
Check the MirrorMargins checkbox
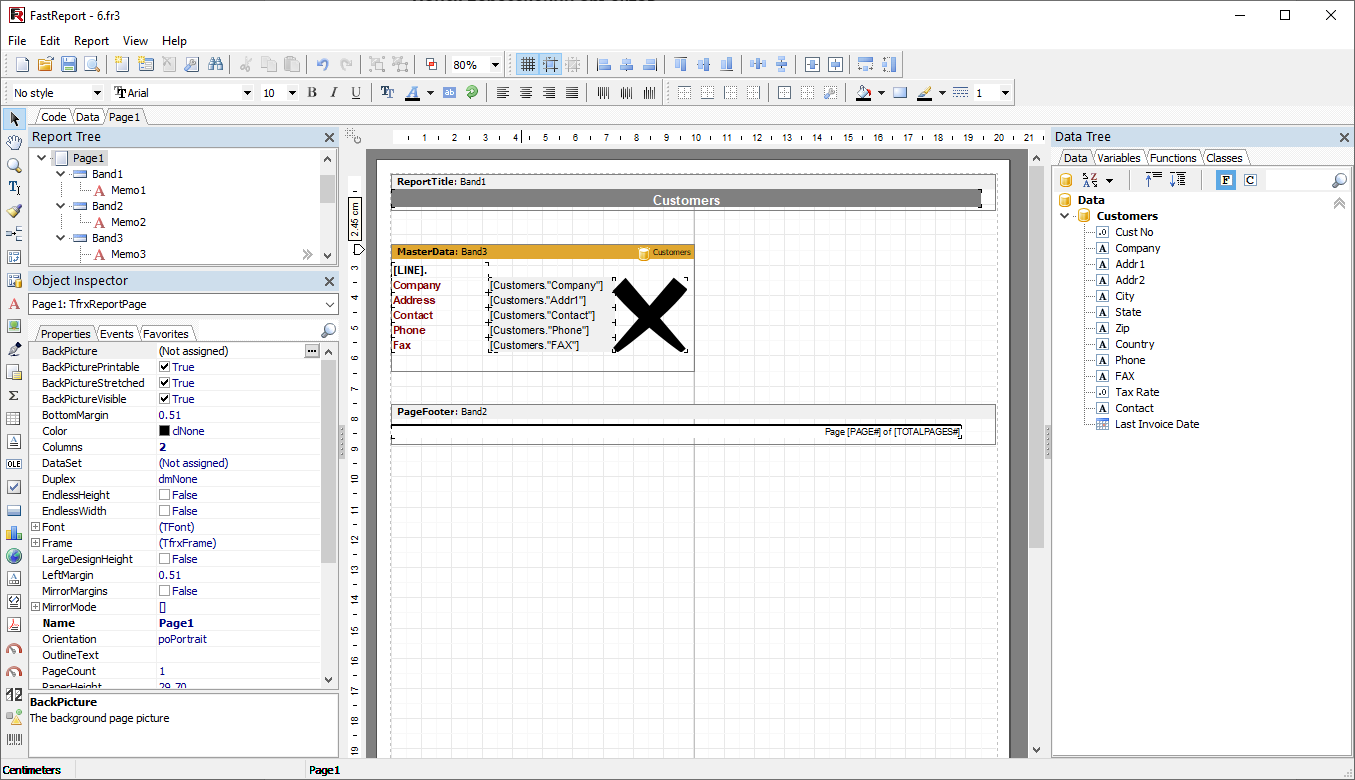coord(164,591)
